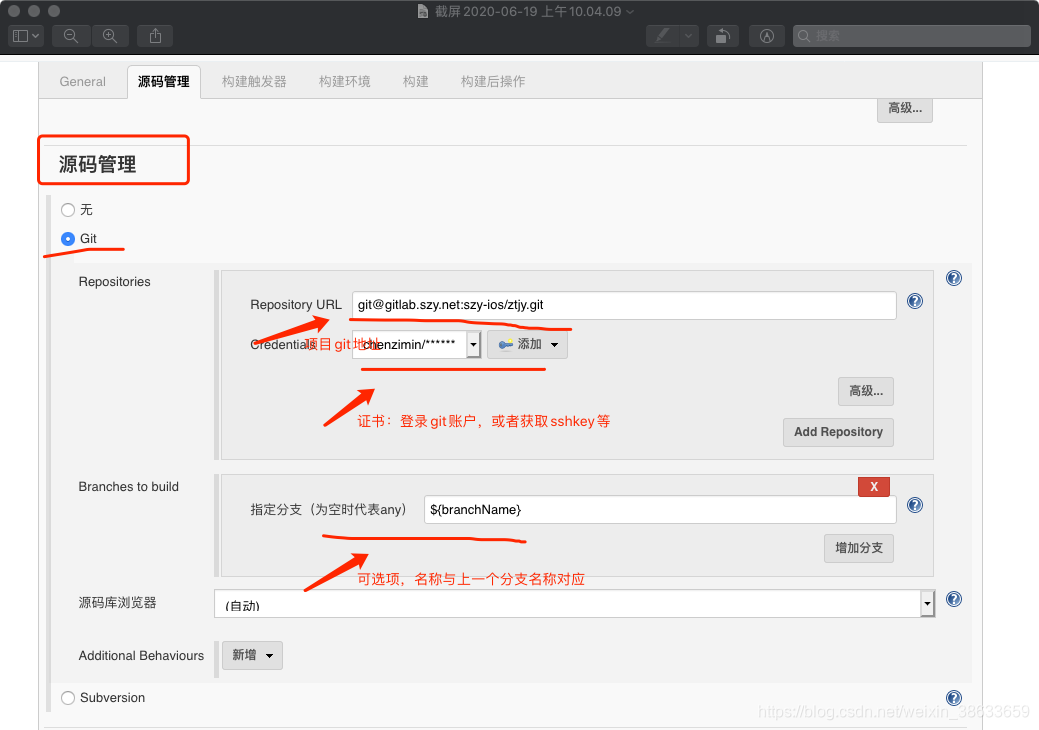This screenshot has height=730, width=1039.
Task: Click the Repositories label text
Action: (115, 282)
